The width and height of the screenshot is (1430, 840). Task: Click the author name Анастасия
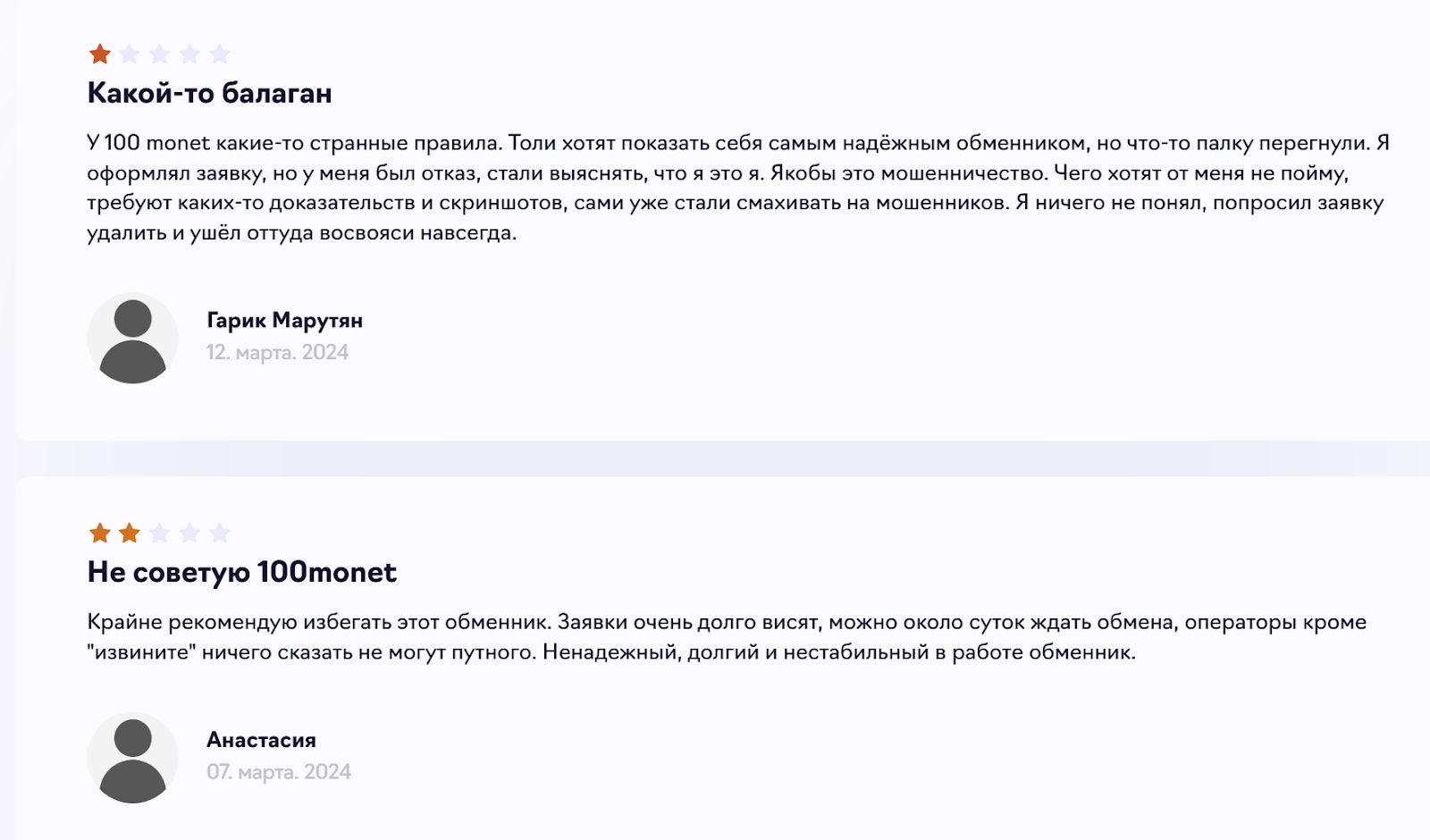coord(262,740)
